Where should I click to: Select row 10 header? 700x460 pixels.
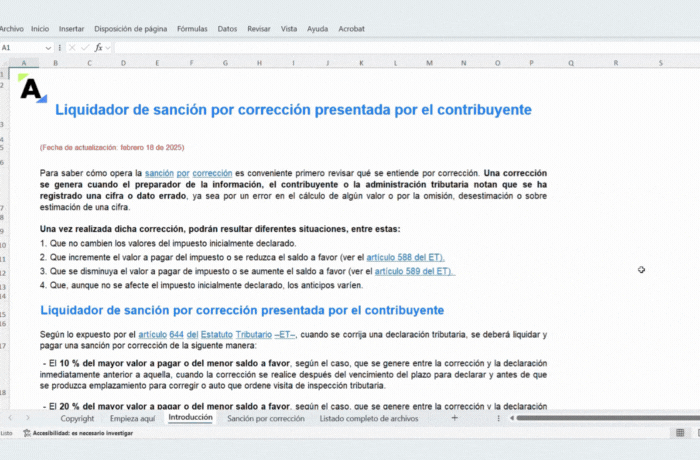point(4,245)
